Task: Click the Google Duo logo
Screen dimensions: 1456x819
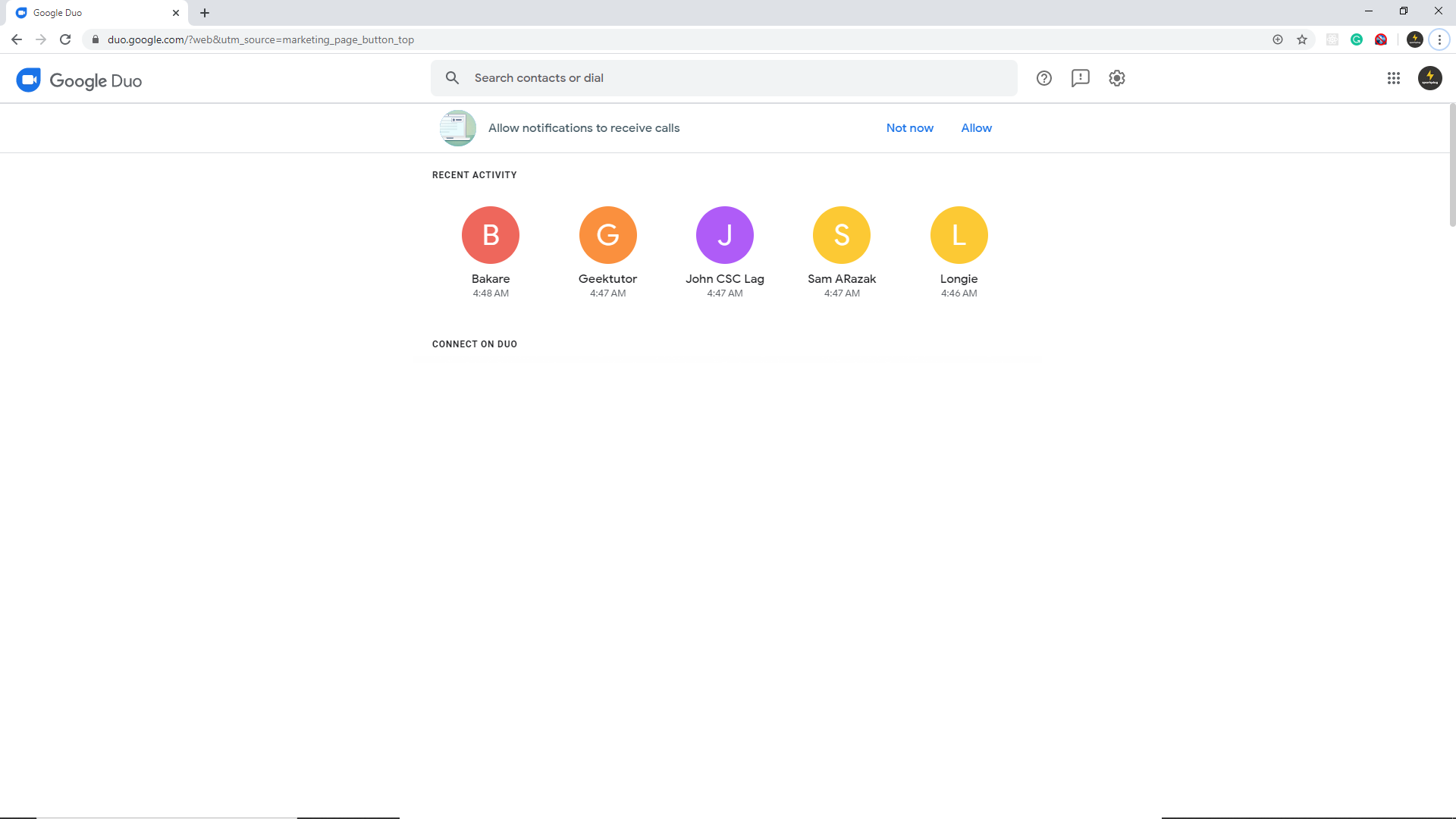Action: 80,80
